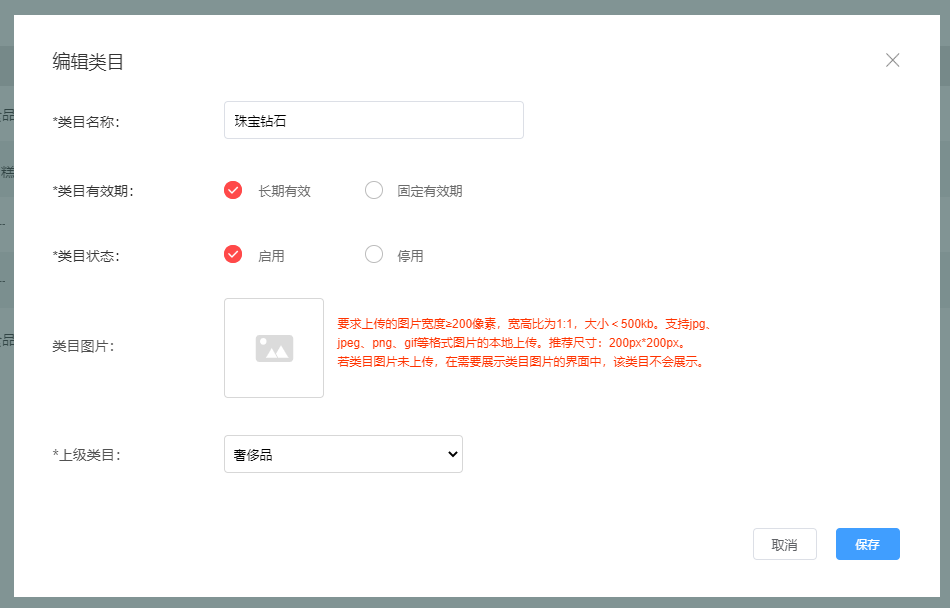Select the 固定有效期 radio button
The width and height of the screenshot is (950, 608).
coord(374,190)
